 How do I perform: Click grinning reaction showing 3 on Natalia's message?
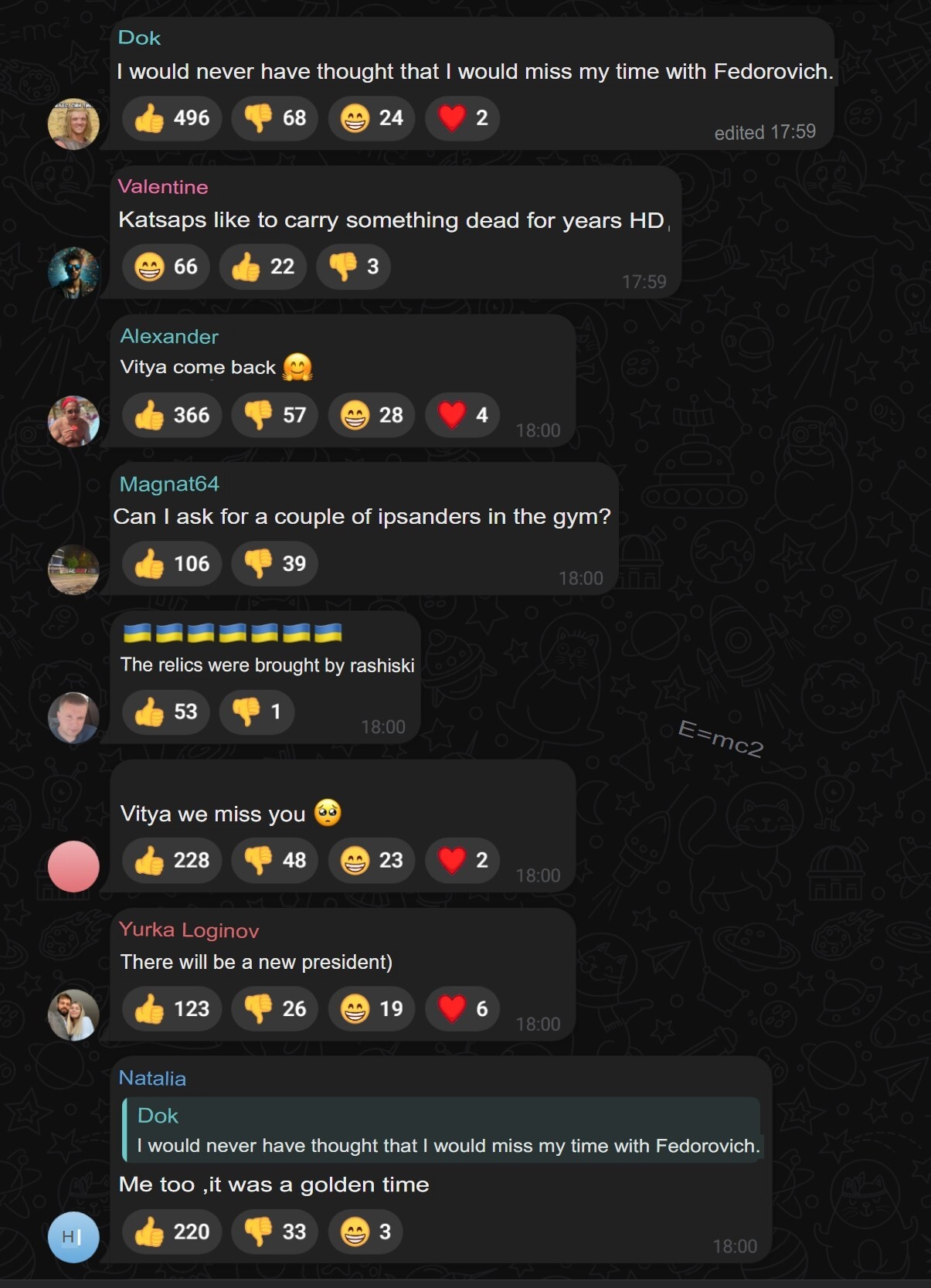pos(365,1232)
